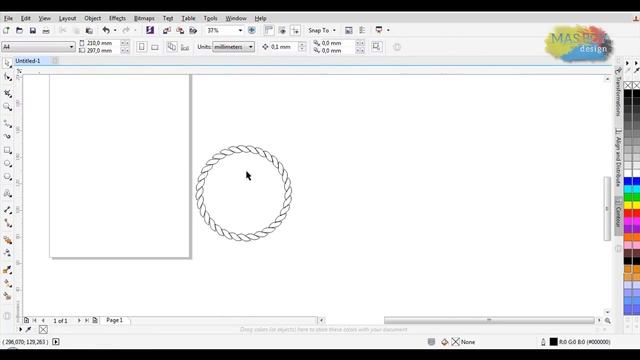Select the Interactive Fill tool
The image size is (640, 360).
[7, 283]
